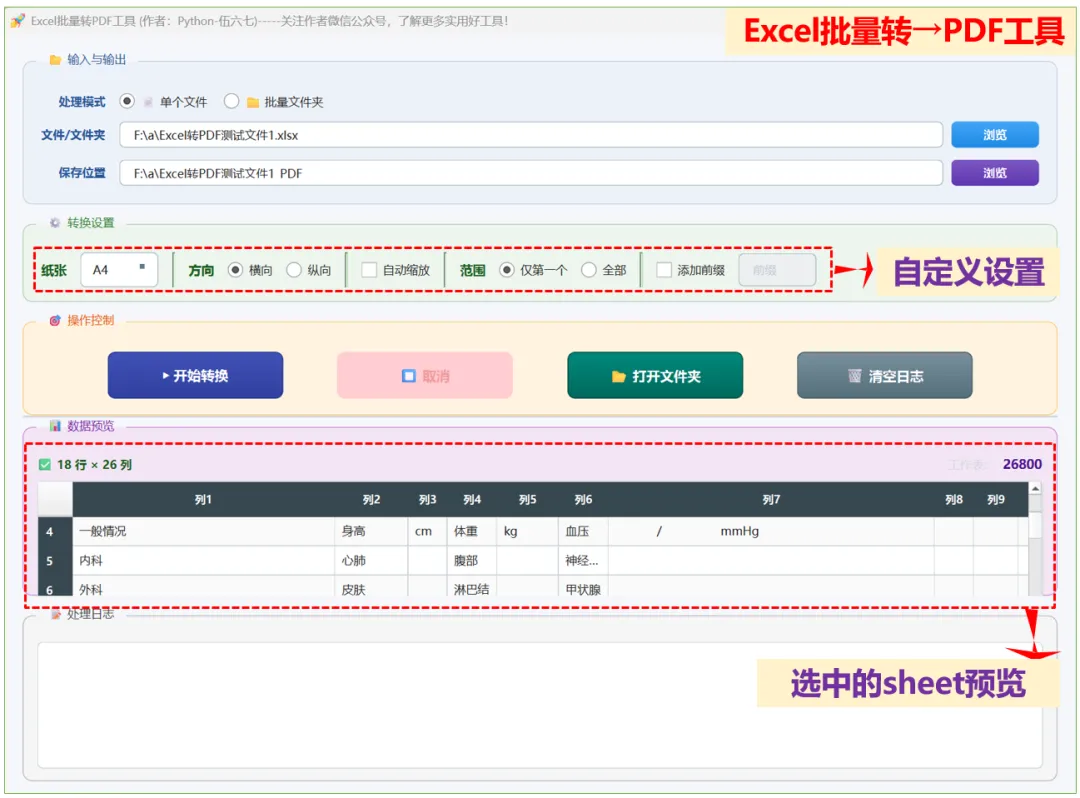Select row header 5 in preview table
This screenshot has width=1080, height=798.
coord(55,560)
